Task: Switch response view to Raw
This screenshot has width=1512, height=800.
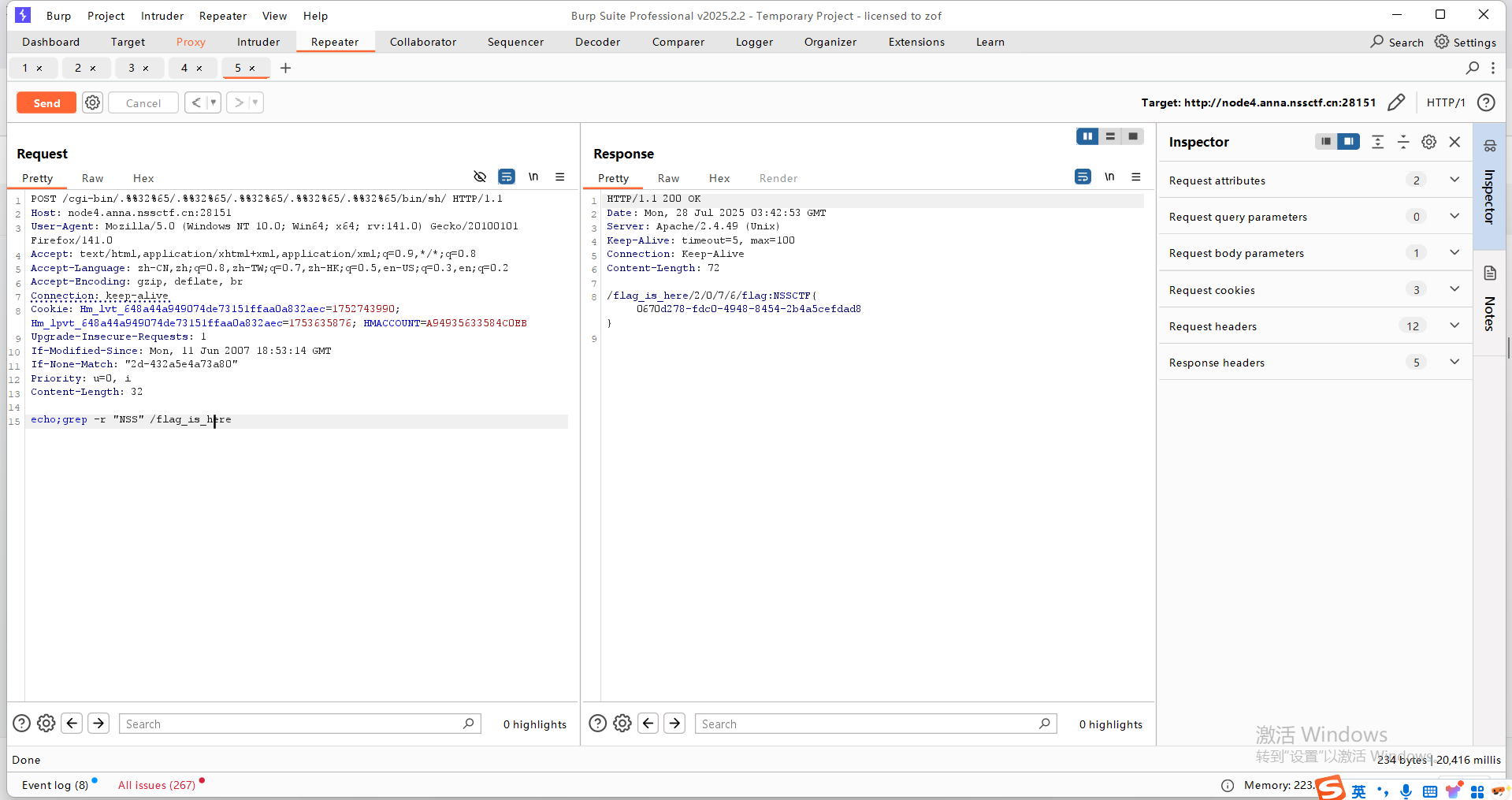Action: pos(668,178)
